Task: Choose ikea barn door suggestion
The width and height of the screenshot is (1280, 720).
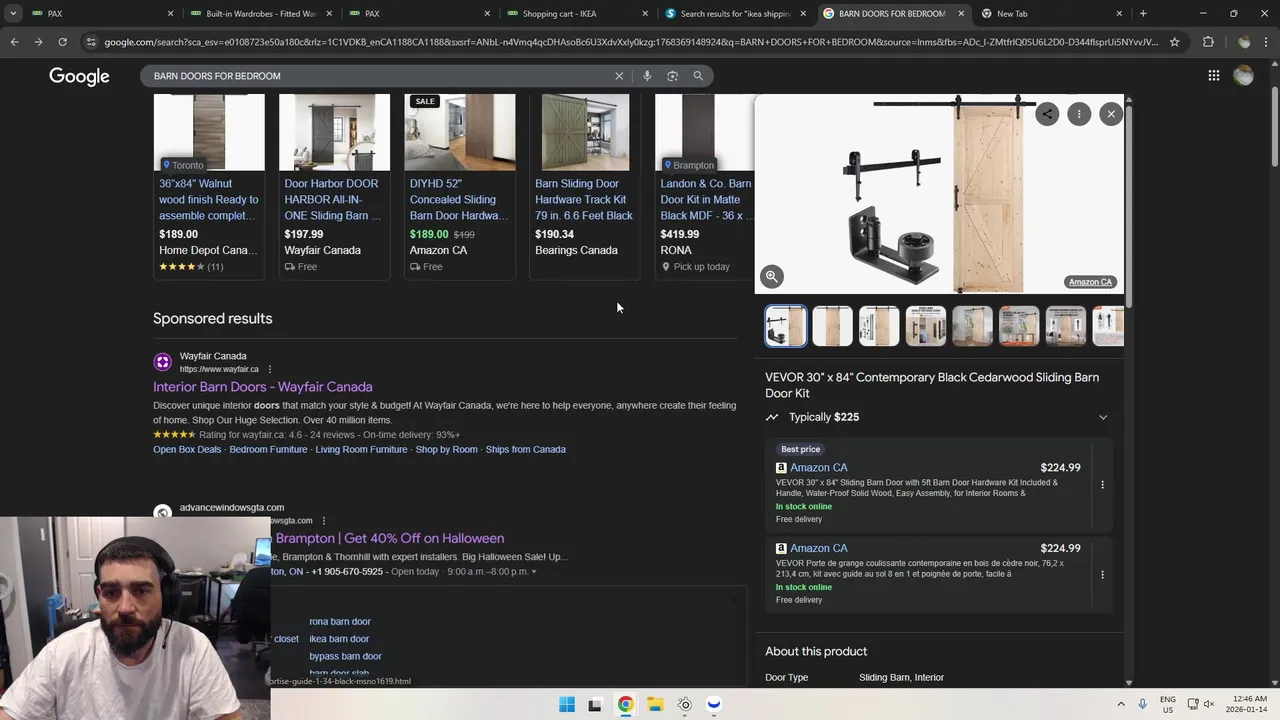Action: [339, 639]
